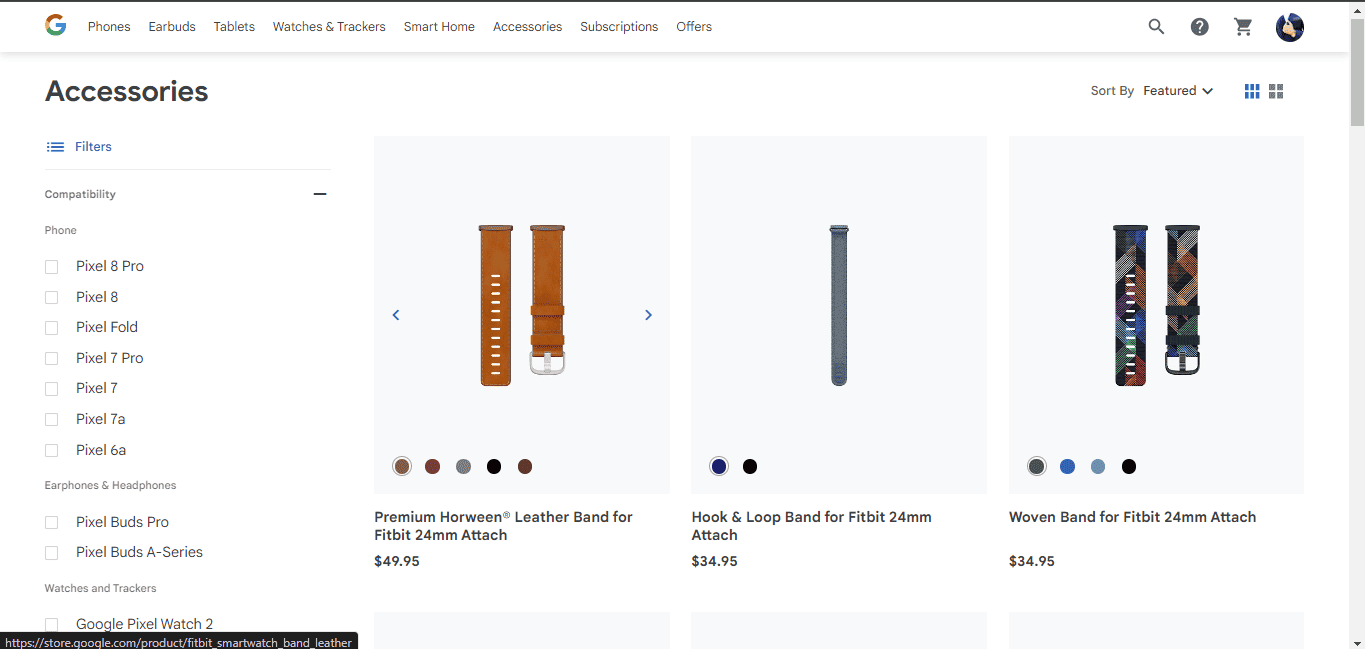Open the shopping cart icon

pyautogui.click(x=1243, y=27)
